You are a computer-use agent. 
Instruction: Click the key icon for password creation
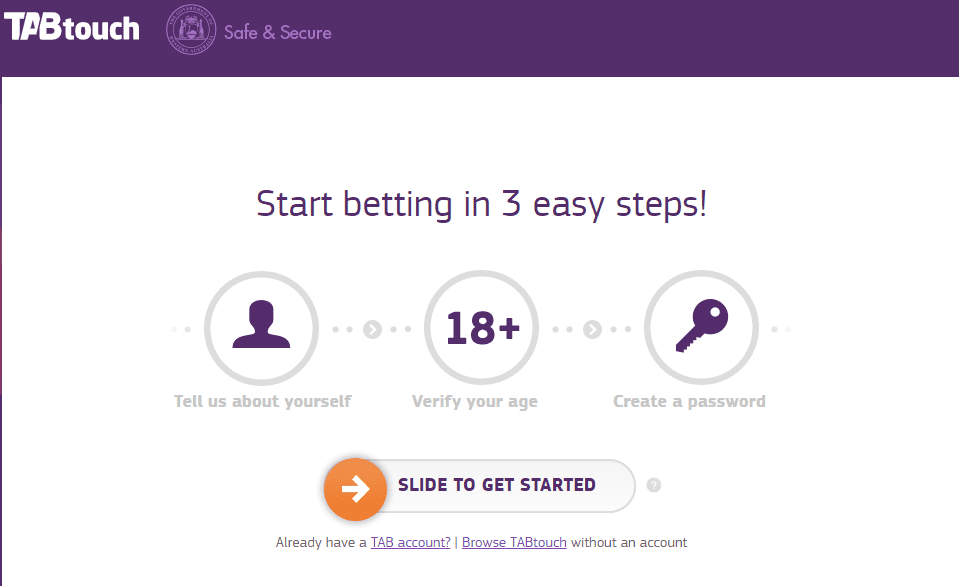701,328
